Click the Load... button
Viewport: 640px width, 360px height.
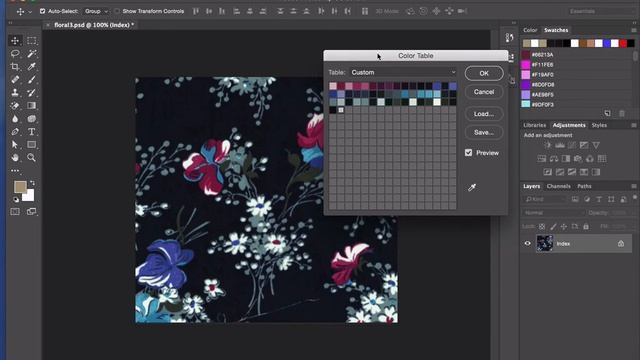click(484, 114)
